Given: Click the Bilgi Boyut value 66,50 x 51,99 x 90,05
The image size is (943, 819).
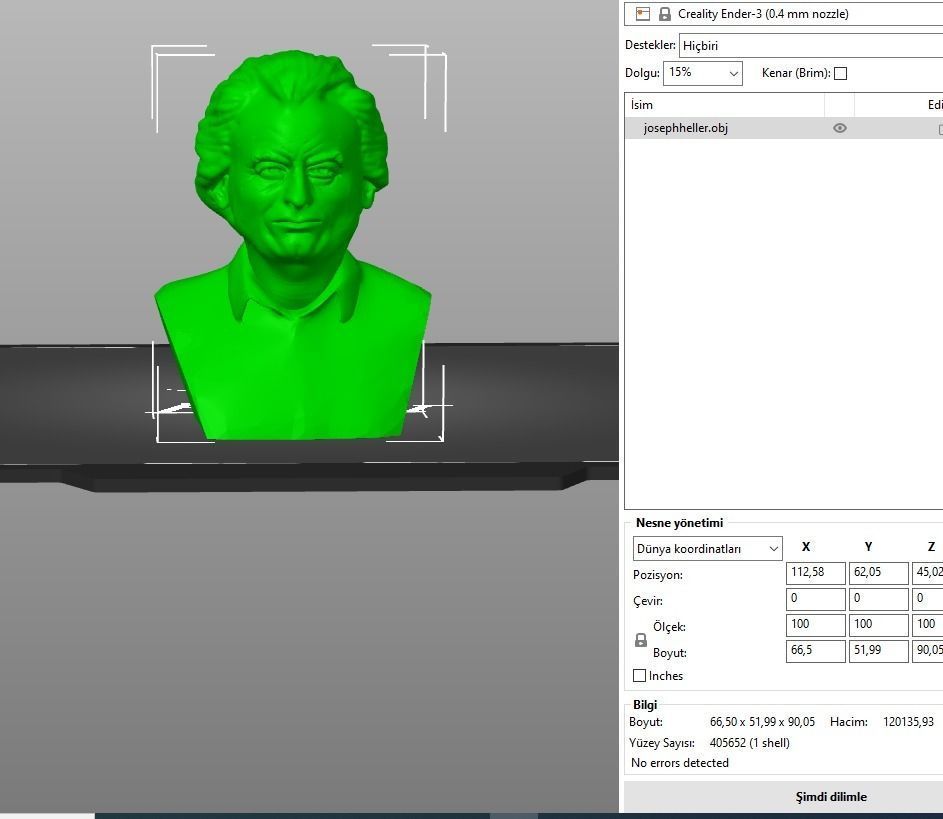Looking at the screenshot, I should click(762, 722).
